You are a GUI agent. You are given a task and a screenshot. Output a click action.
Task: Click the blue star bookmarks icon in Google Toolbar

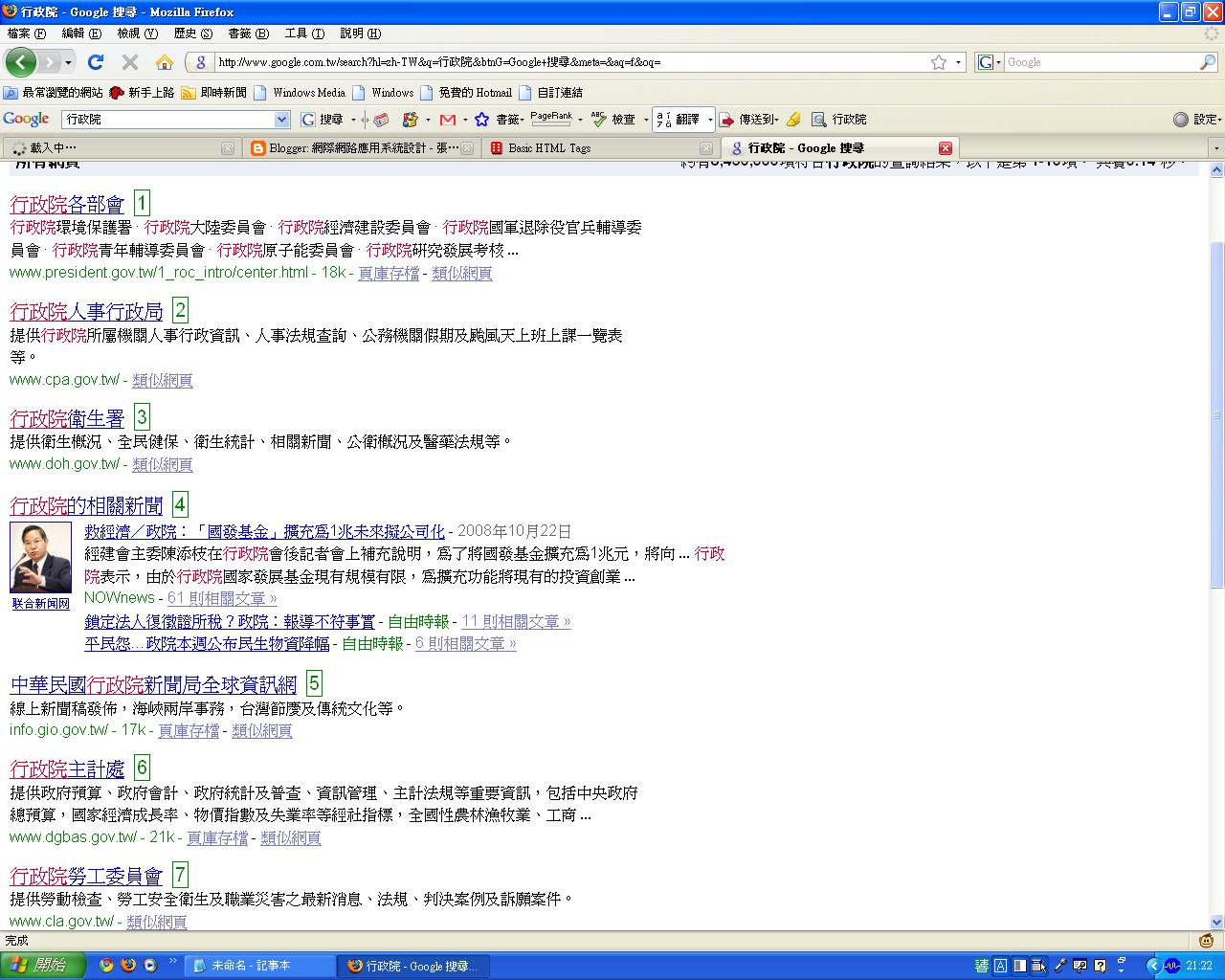point(482,120)
